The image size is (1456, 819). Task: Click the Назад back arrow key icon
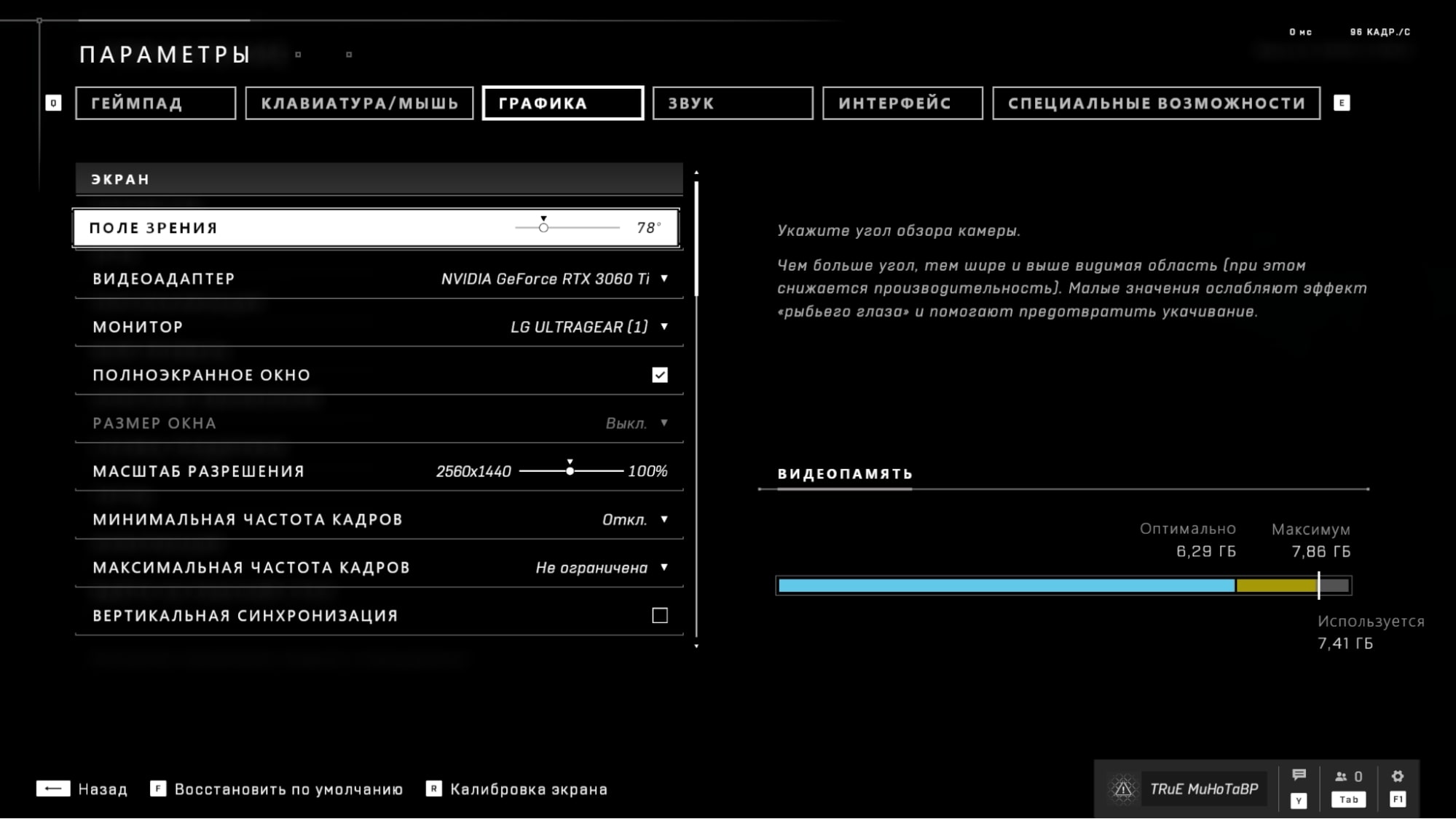(x=53, y=789)
